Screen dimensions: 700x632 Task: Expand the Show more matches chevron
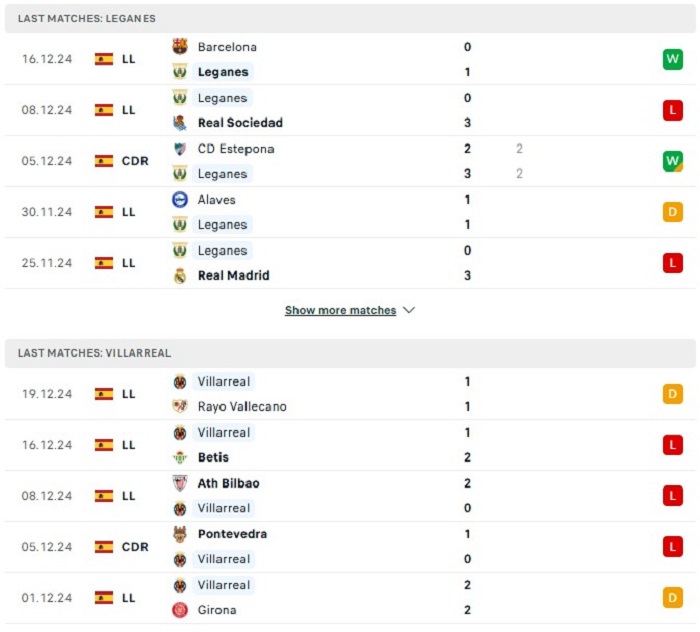tap(409, 310)
